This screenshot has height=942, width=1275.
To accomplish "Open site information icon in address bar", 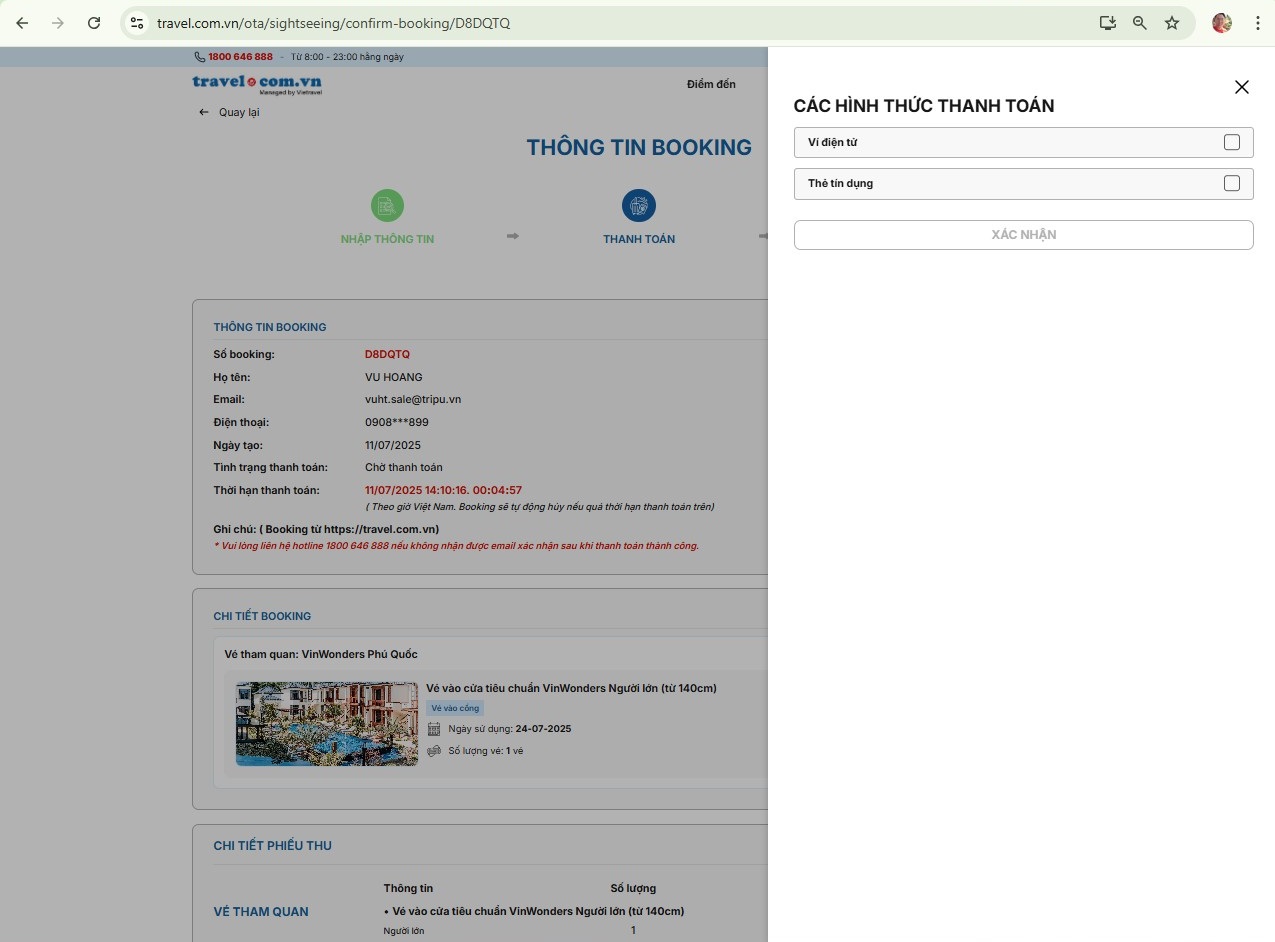I will [138, 23].
